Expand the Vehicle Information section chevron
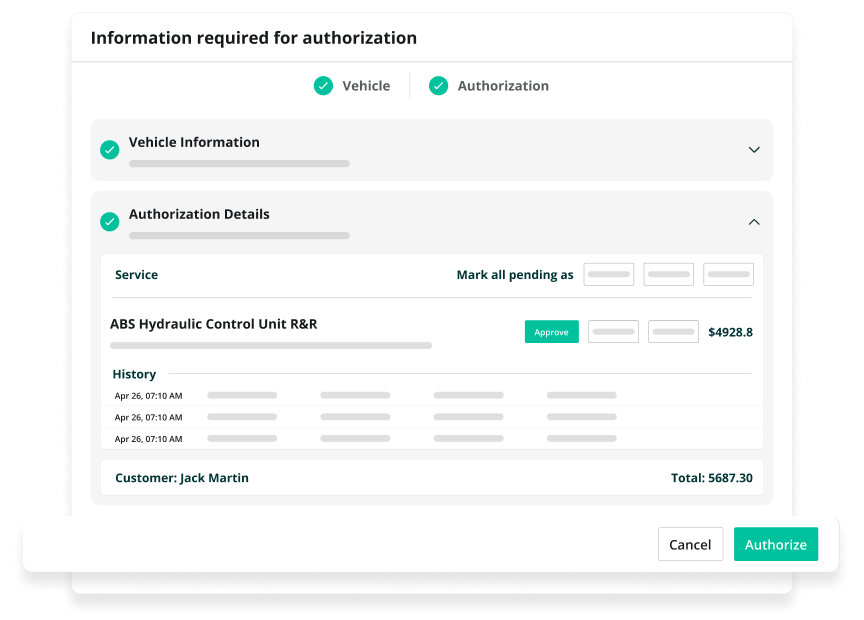The height and width of the screenshot is (620, 864). [754, 150]
